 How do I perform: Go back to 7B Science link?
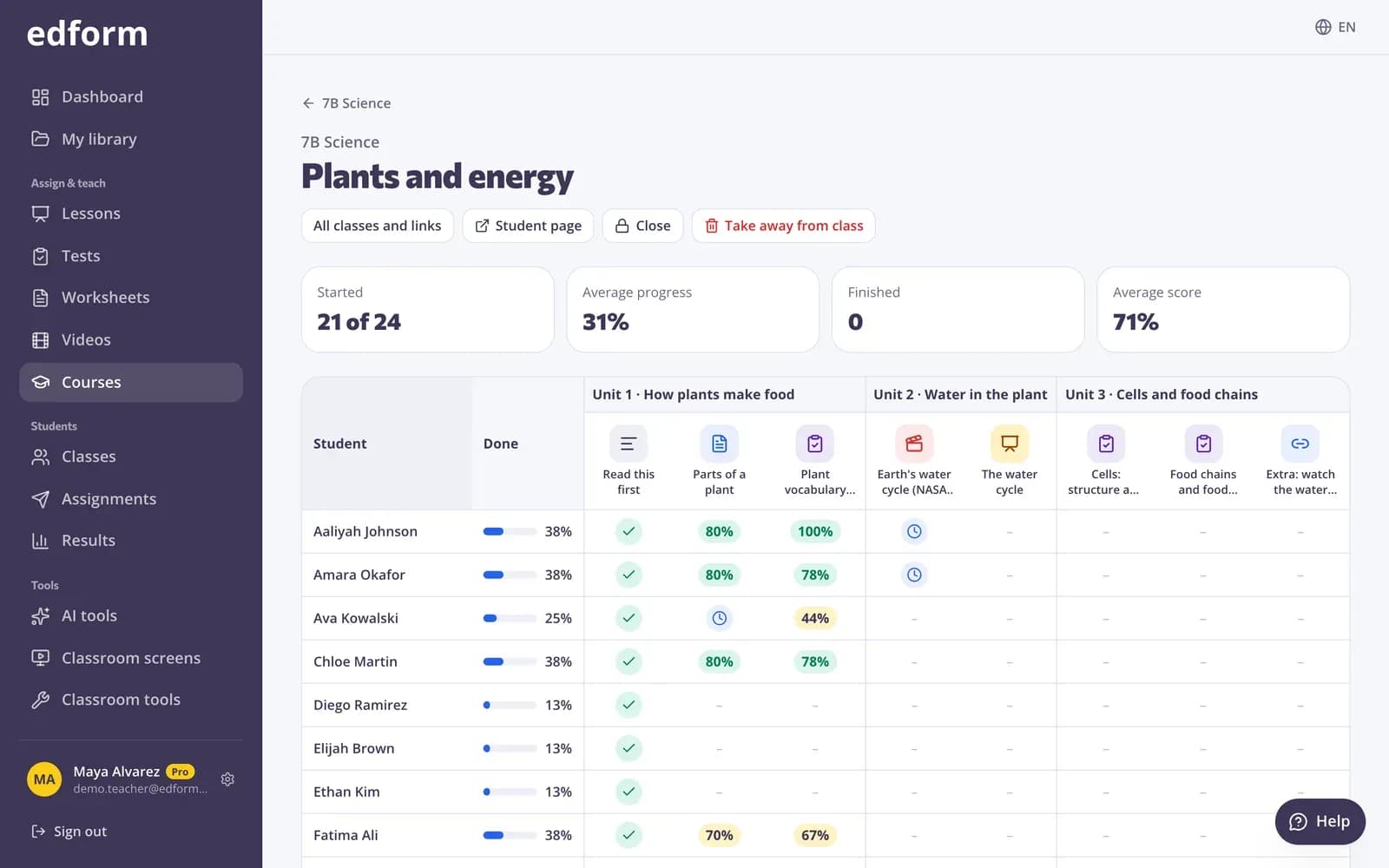click(346, 103)
